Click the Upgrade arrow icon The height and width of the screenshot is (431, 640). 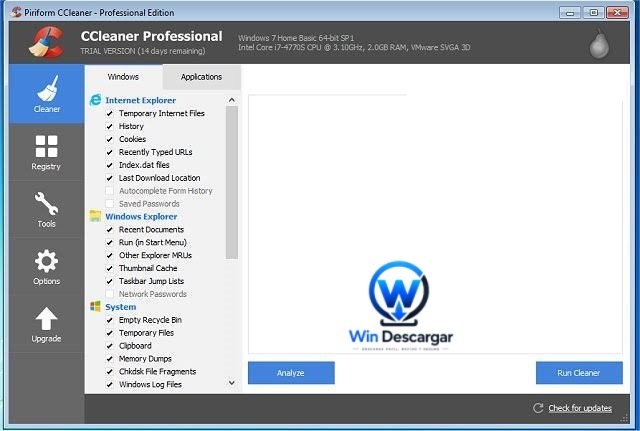46,318
